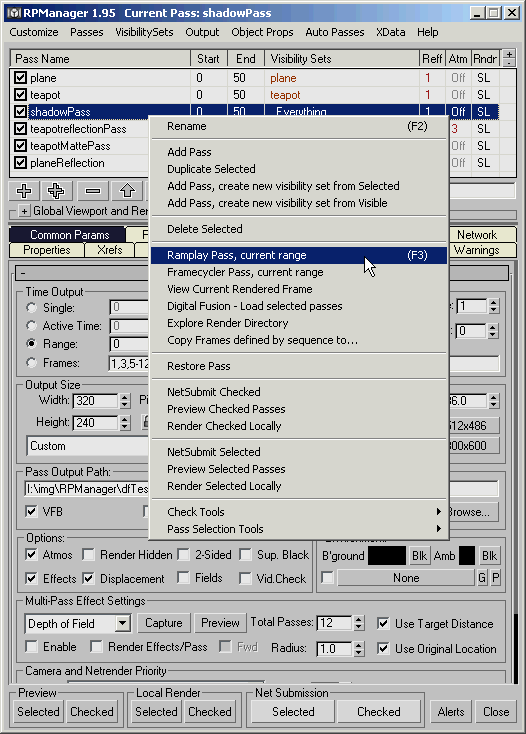Click the Visibility Sets column header

(342, 59)
